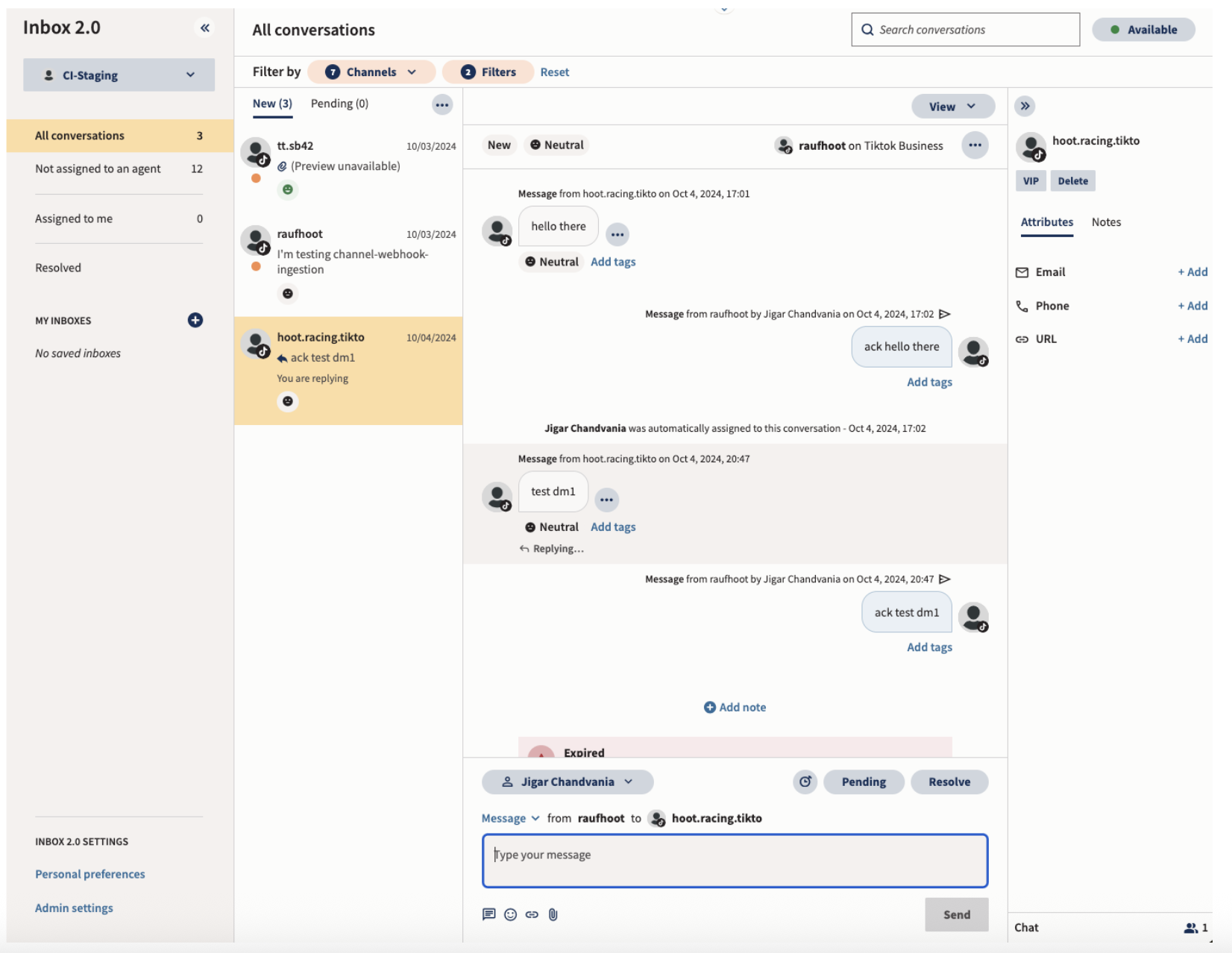The image size is (1232, 953).
Task: Add a new inbox with plus icon
Action: point(195,320)
